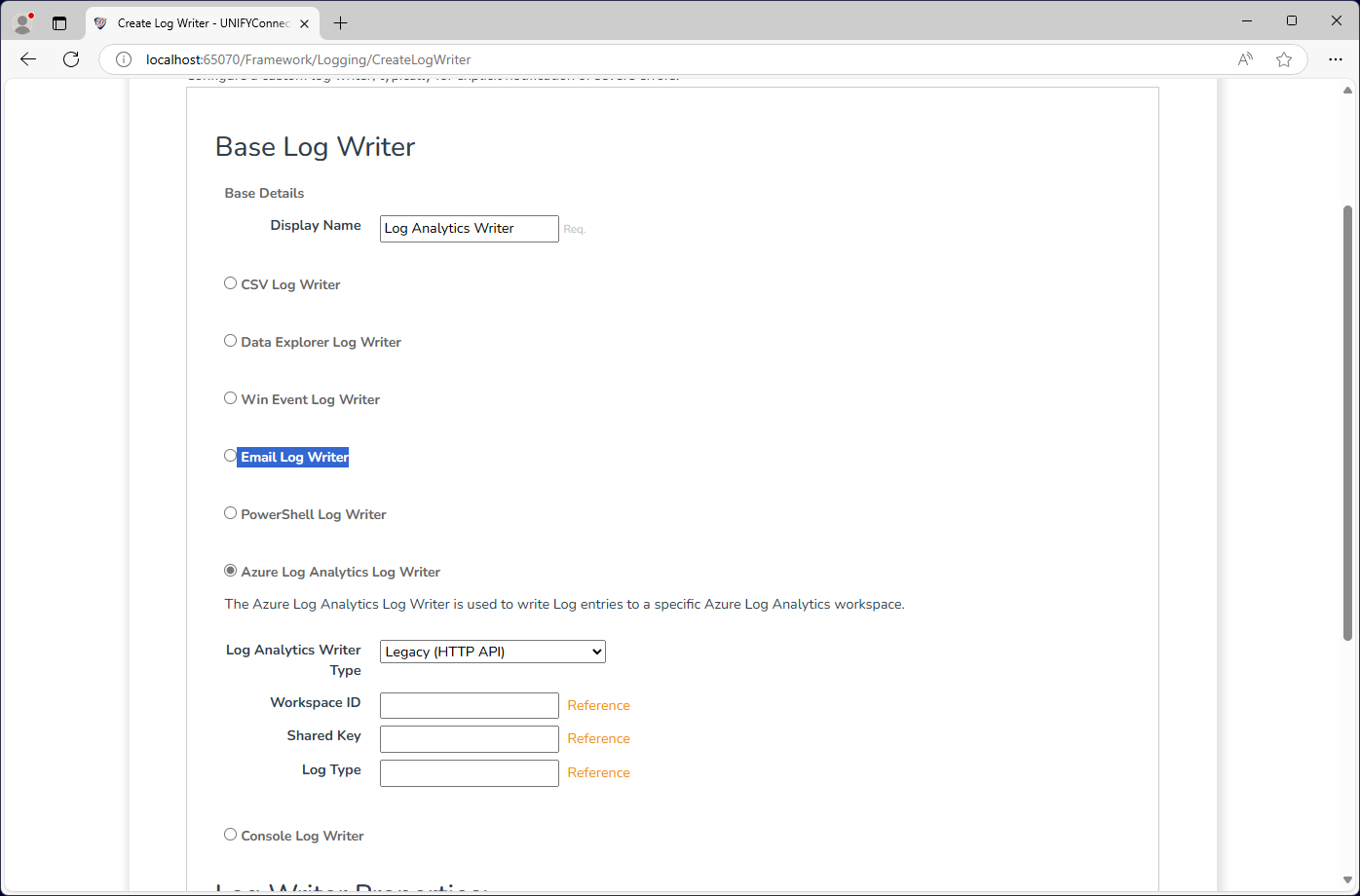Image resolution: width=1360 pixels, height=896 pixels.
Task: Open the Reference link beside Shared Key
Action: 599,739
